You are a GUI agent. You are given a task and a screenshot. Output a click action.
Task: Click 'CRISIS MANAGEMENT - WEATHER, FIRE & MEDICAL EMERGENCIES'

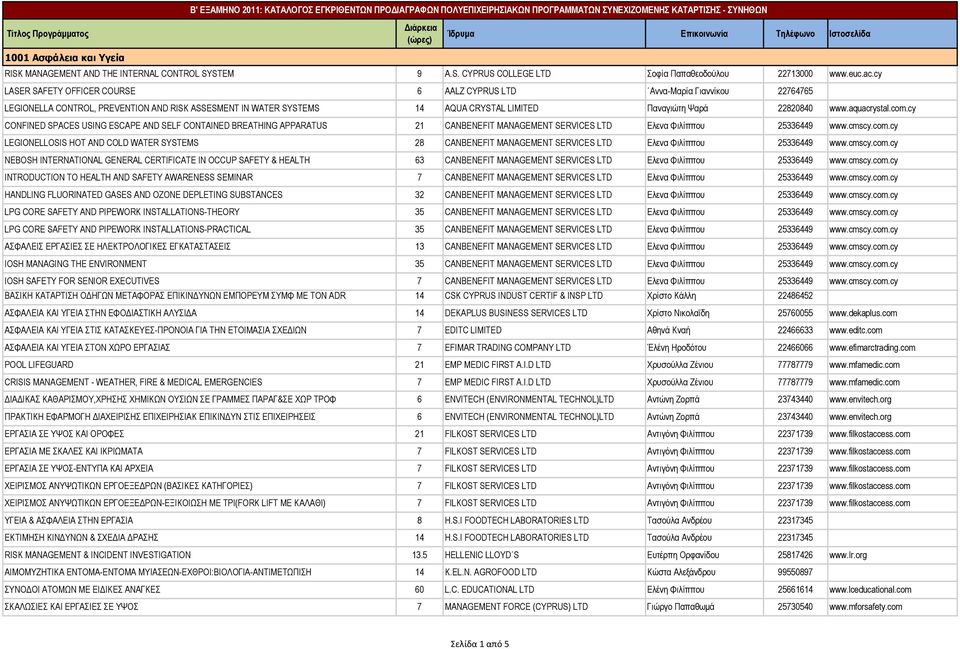[133, 382]
